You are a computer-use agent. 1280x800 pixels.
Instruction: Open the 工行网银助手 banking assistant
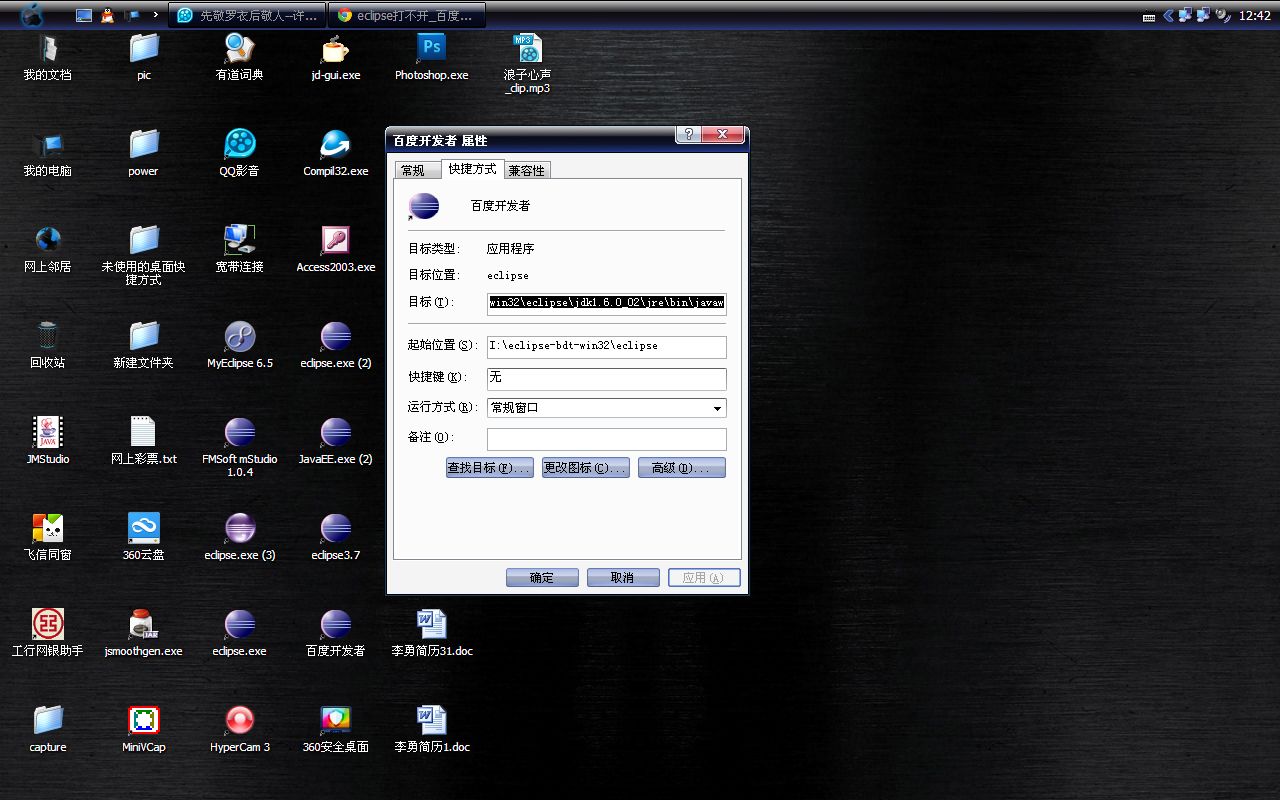tap(47, 625)
